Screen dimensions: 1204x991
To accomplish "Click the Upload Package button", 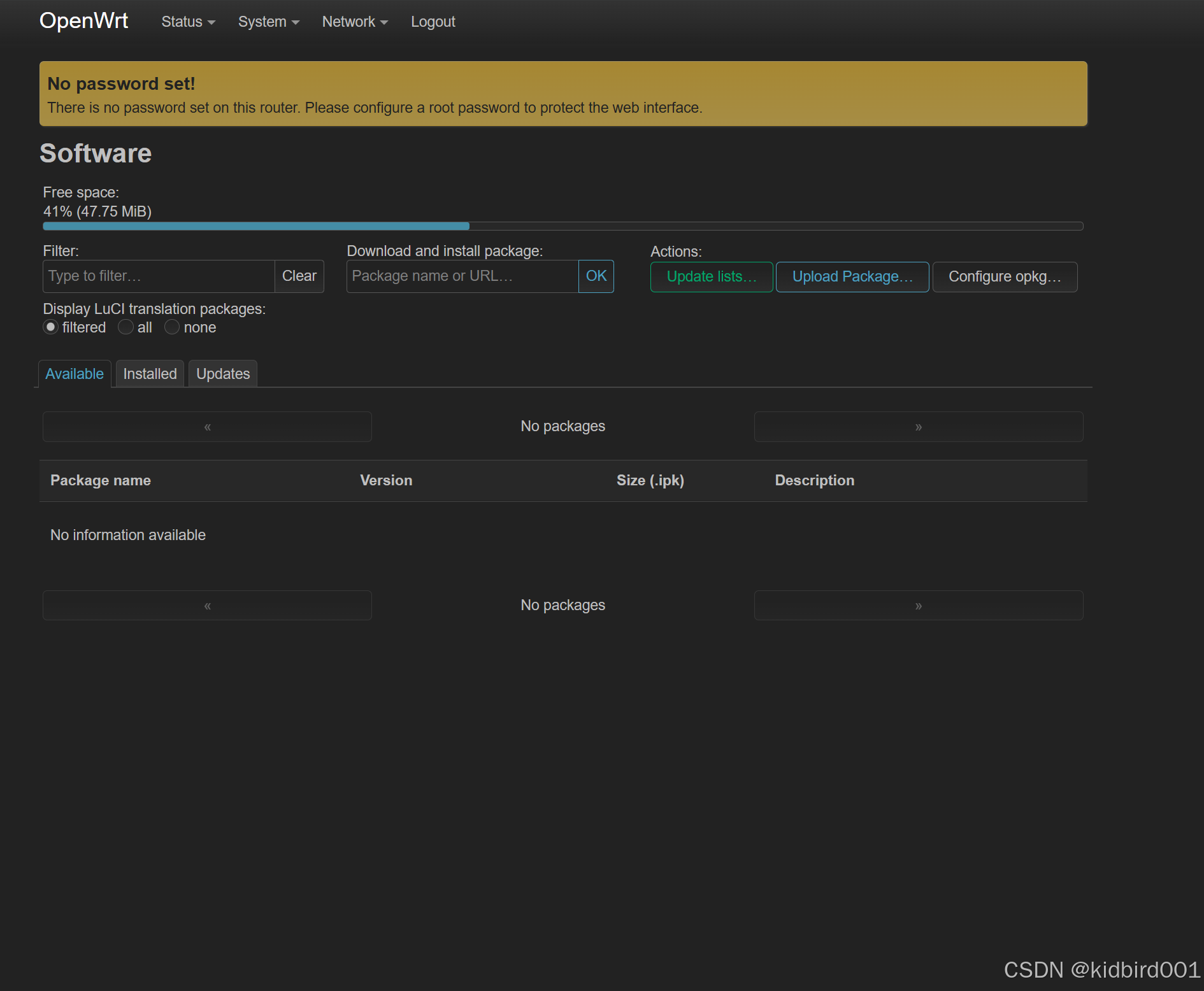I will tap(852, 276).
